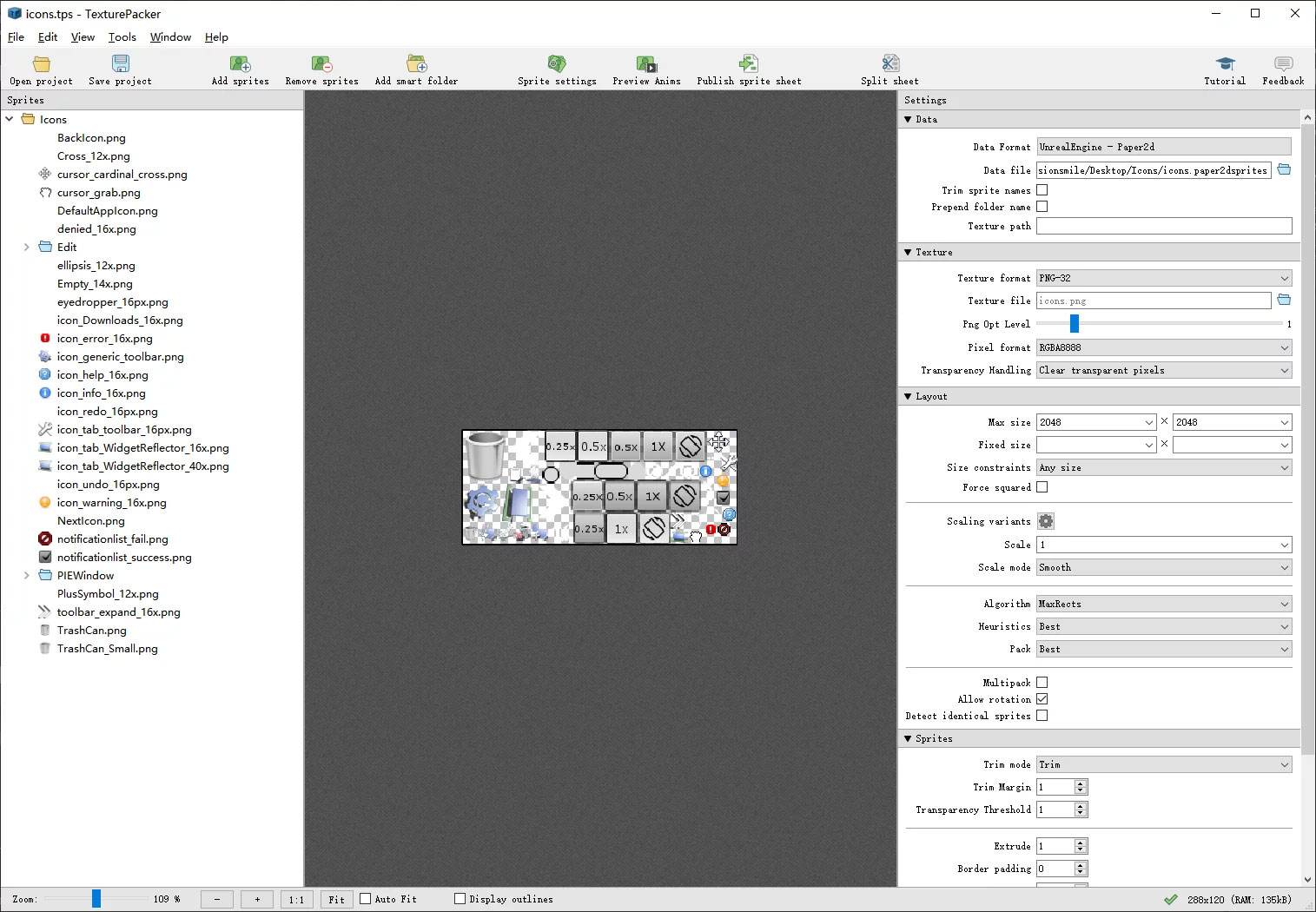Click the Remove sprites icon
This screenshot has height=912, width=1316.
(321, 64)
